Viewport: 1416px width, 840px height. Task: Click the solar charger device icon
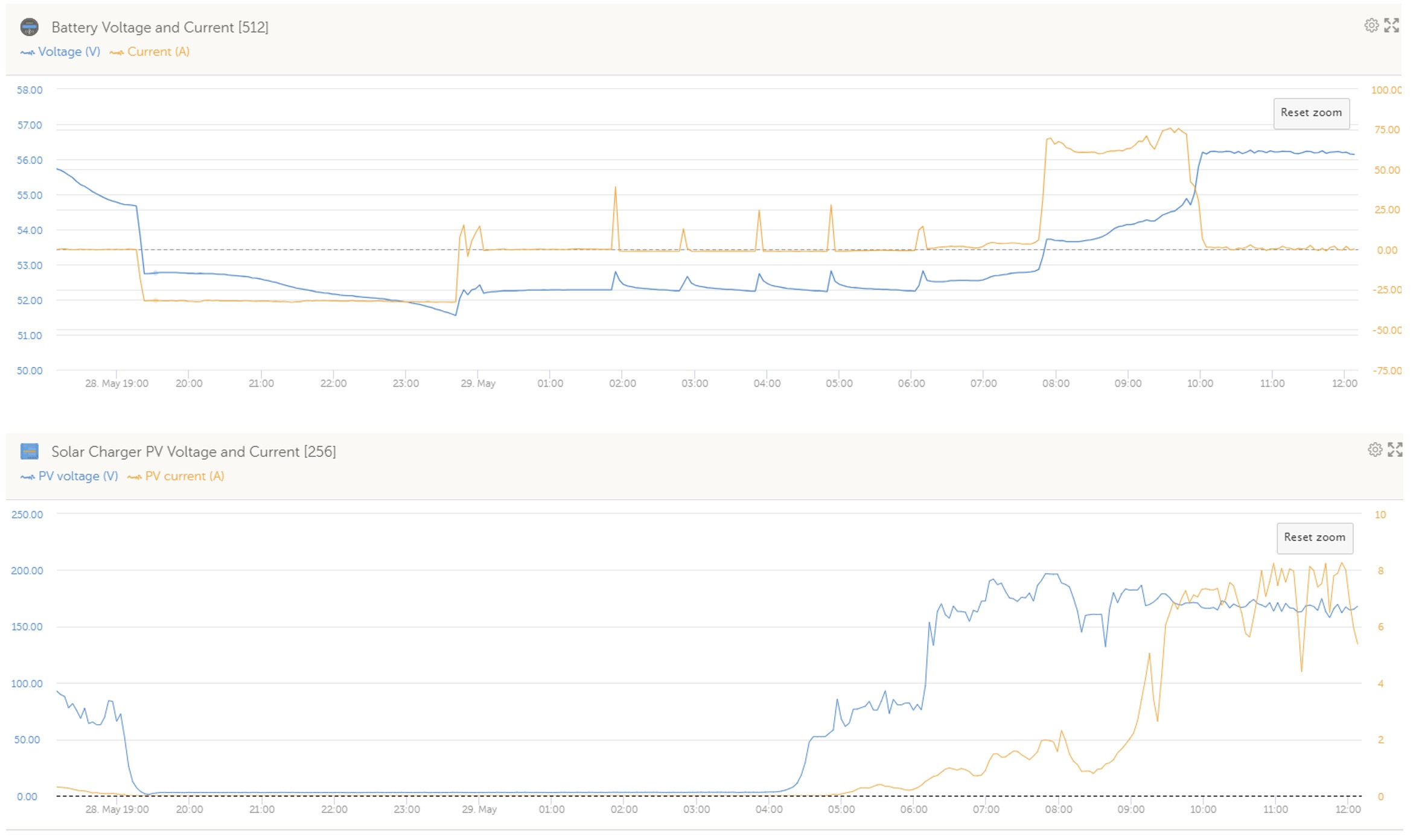[x=29, y=451]
